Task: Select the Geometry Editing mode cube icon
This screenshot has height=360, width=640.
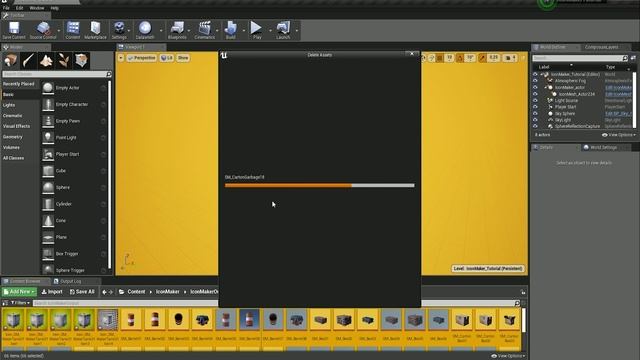Action: tap(82, 60)
